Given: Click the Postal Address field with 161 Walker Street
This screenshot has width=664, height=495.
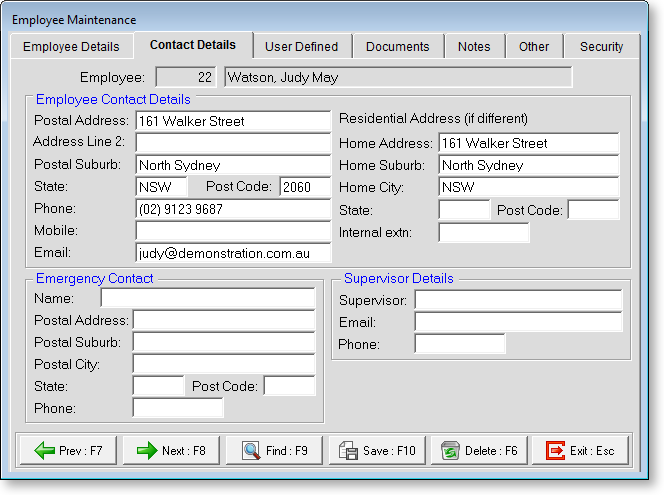Looking at the screenshot, I should point(232,121).
